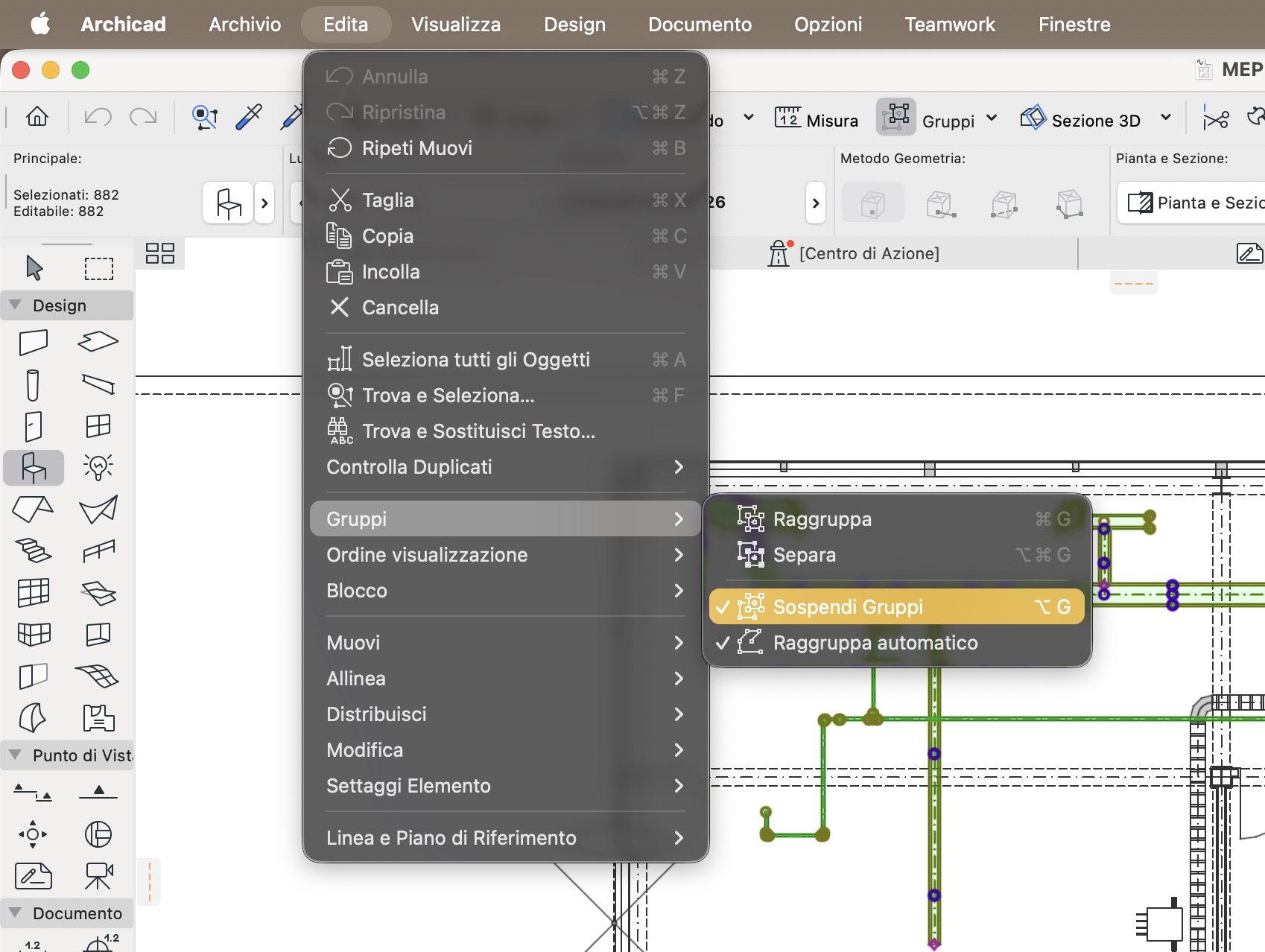
Task: Collapse the Design toolbox section
Action: click(15, 305)
